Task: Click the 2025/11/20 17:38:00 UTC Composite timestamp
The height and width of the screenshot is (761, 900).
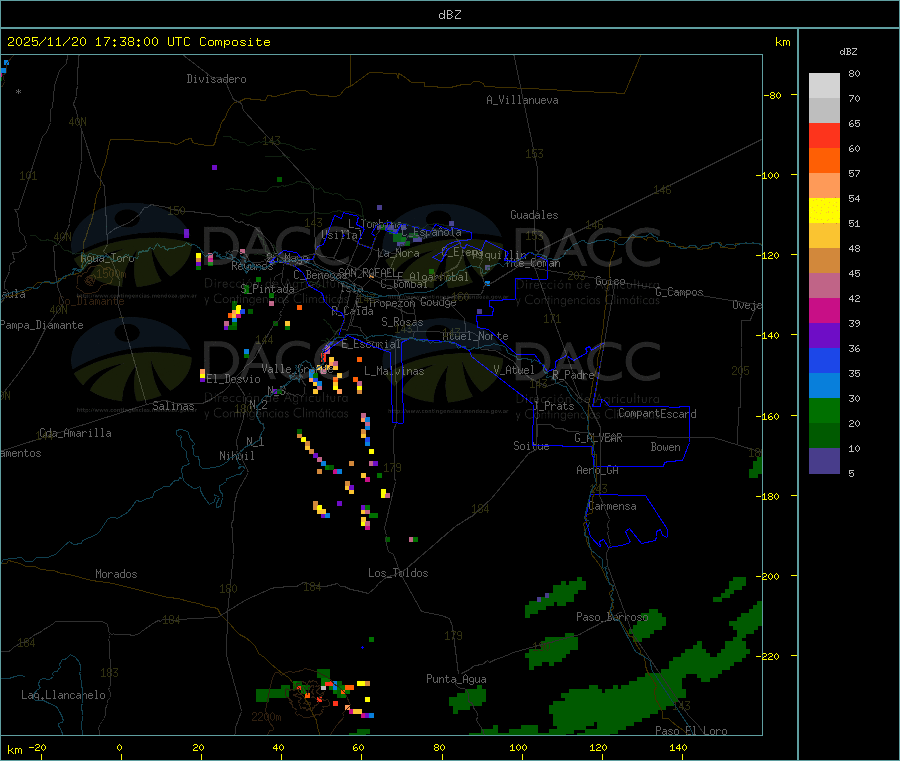Action: click(x=138, y=42)
